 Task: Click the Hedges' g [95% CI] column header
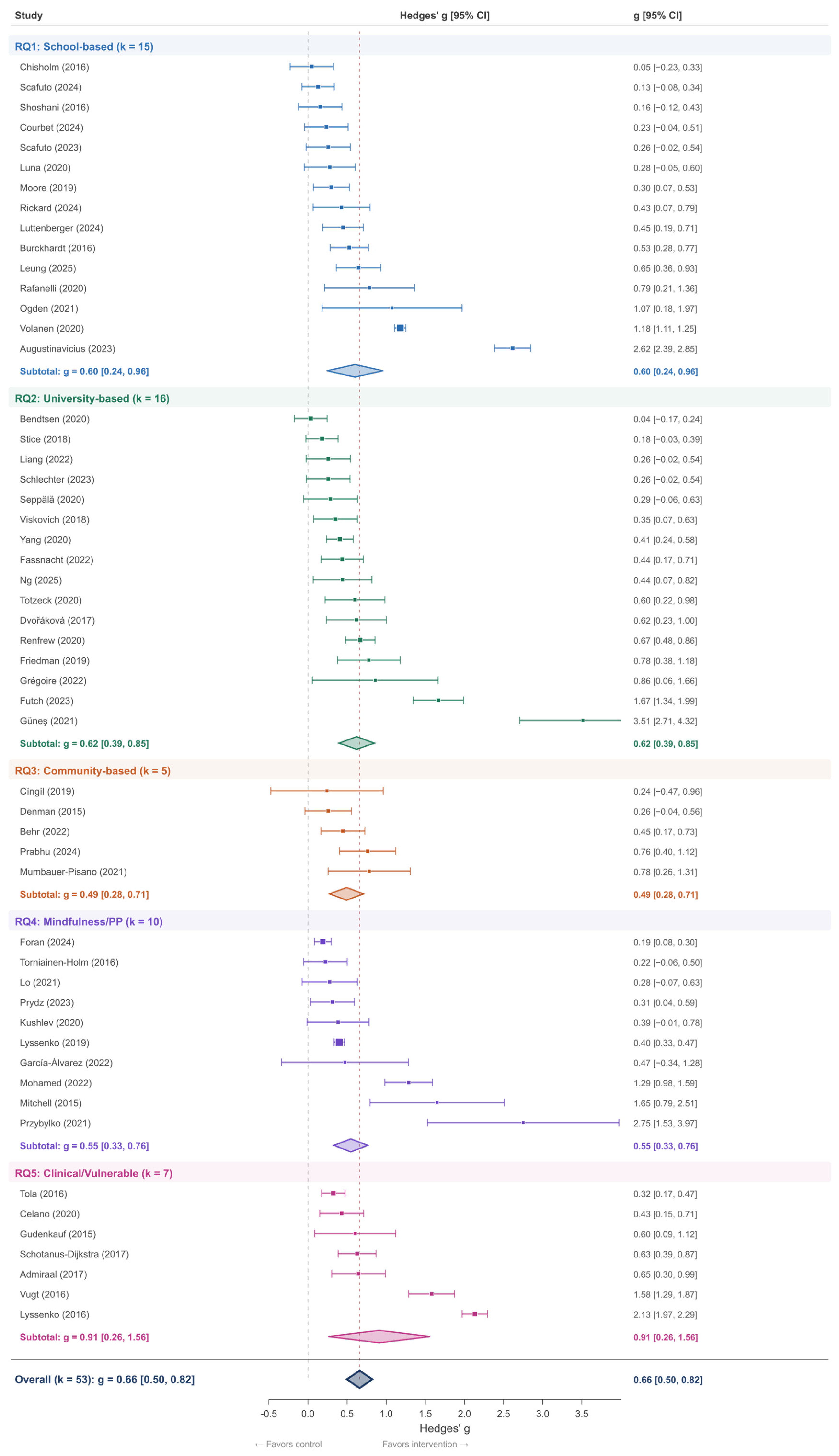tap(445, 16)
